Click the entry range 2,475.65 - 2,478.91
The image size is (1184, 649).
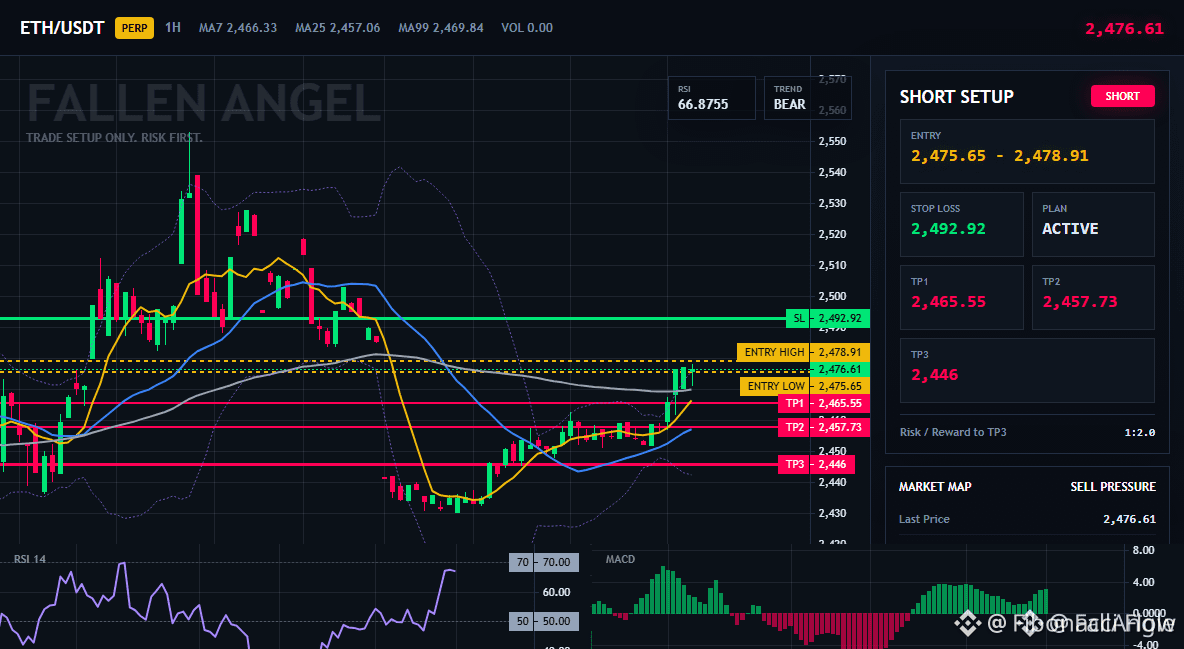tap(1000, 156)
